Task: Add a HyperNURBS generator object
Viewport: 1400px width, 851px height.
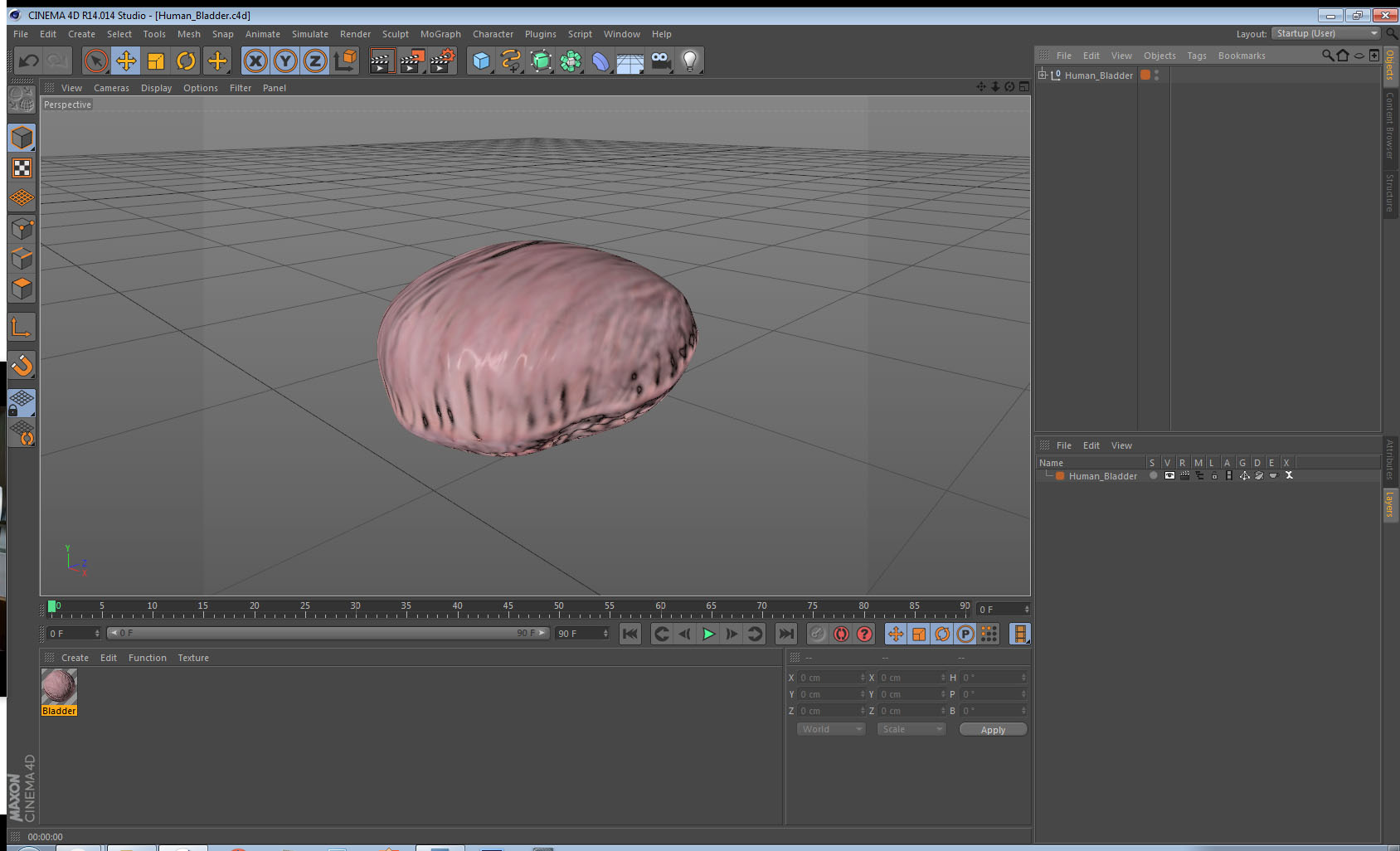Action: click(541, 61)
